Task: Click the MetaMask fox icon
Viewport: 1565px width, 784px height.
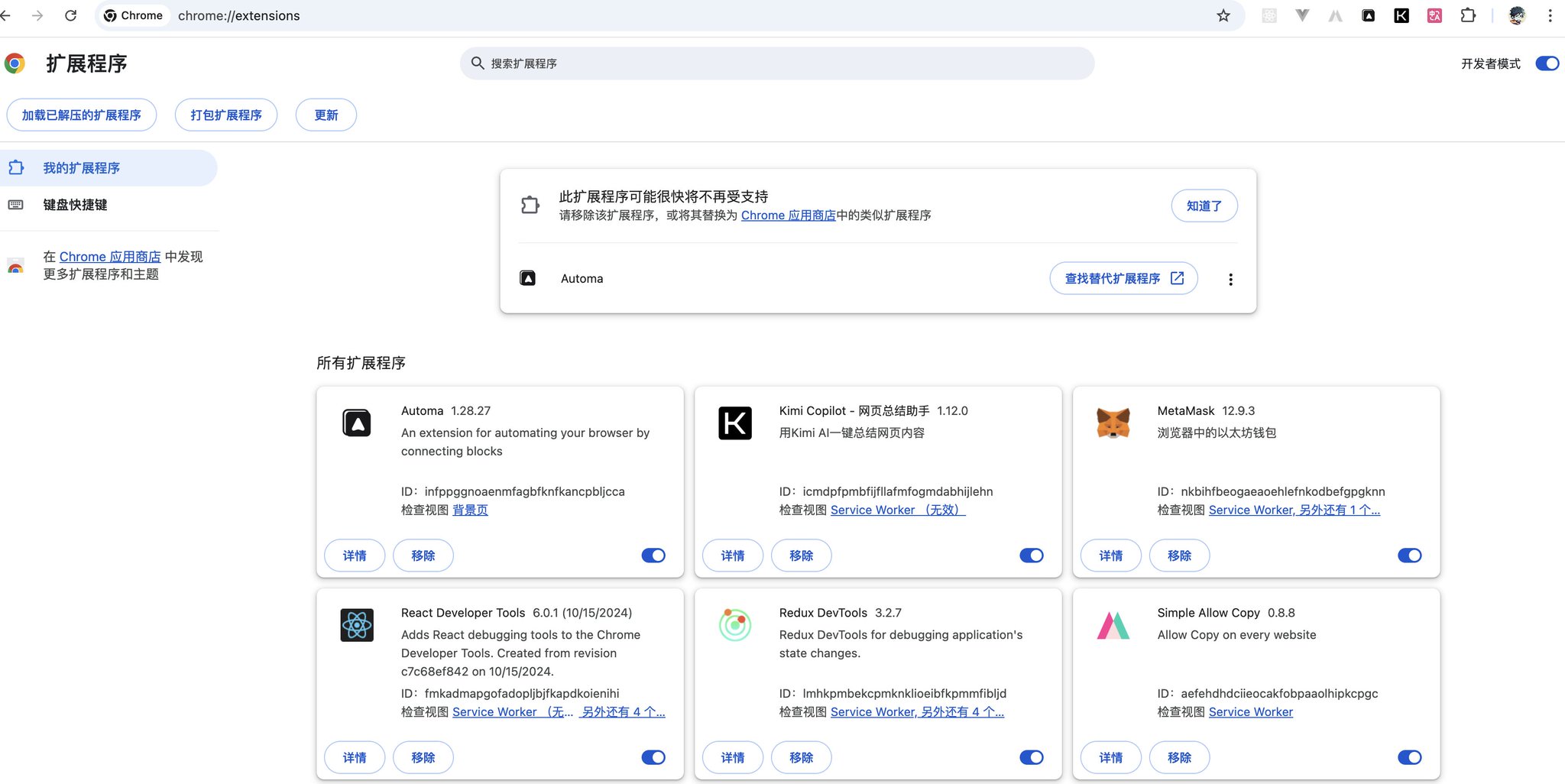Action: click(1113, 423)
